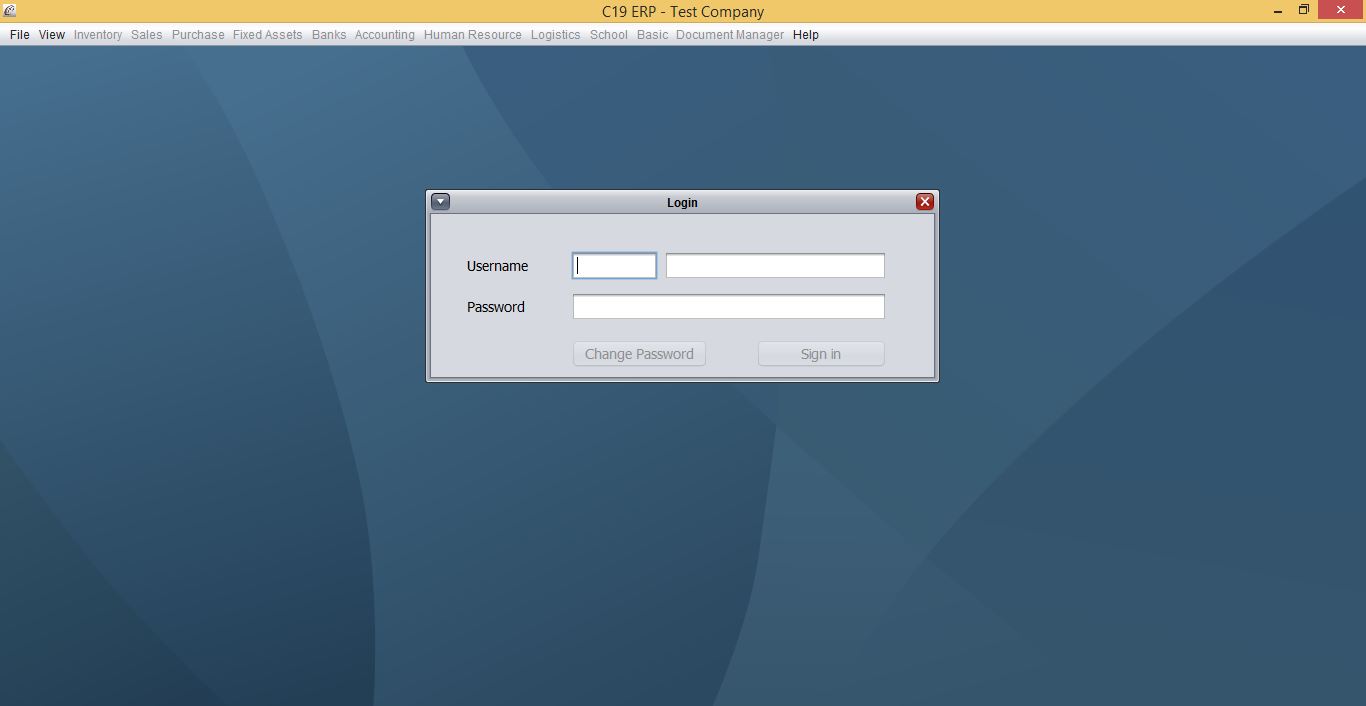Click the C19 ERP application icon
The image size is (1366, 706).
point(9,11)
